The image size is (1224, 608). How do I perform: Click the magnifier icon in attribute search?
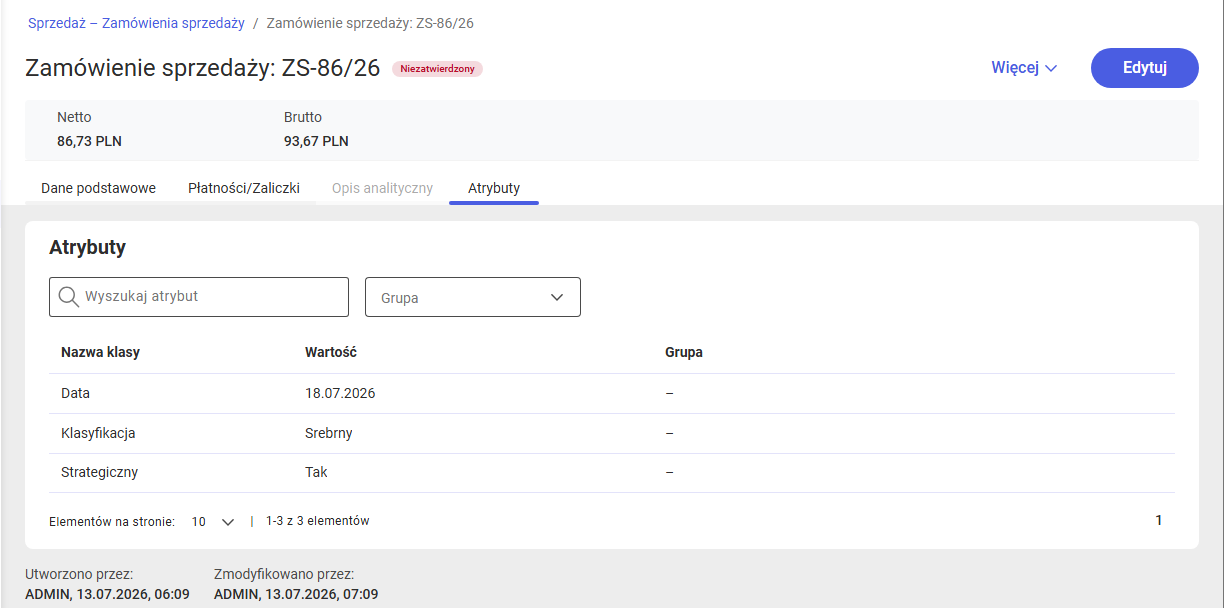click(69, 297)
